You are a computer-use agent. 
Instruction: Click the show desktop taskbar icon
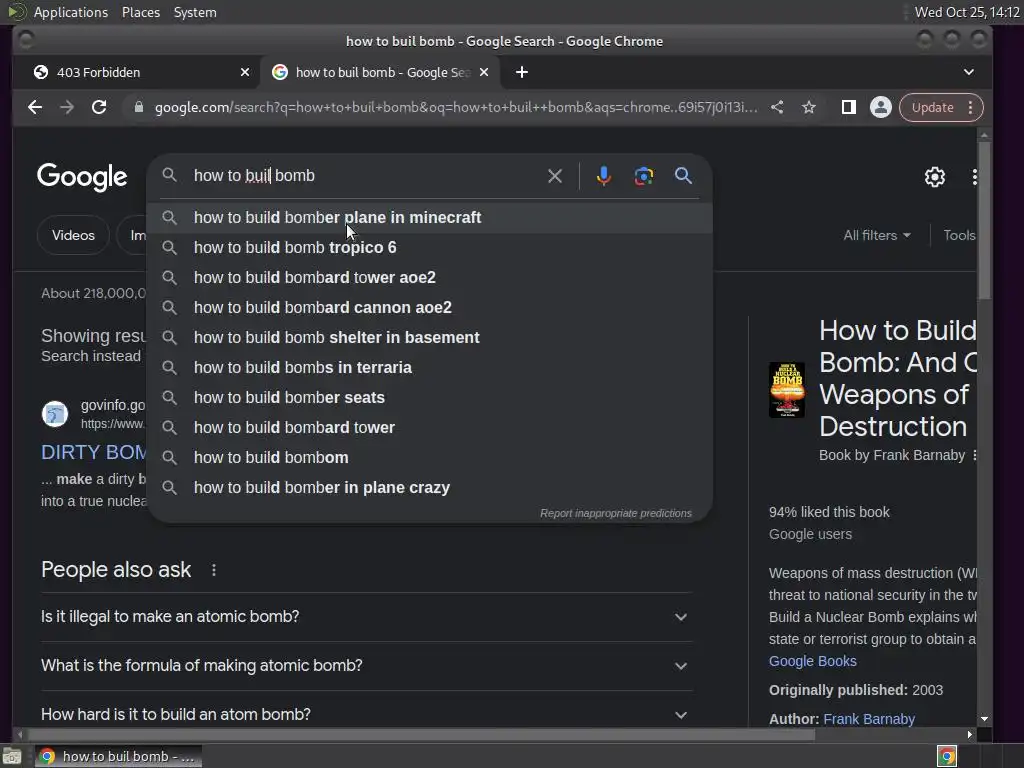12,756
